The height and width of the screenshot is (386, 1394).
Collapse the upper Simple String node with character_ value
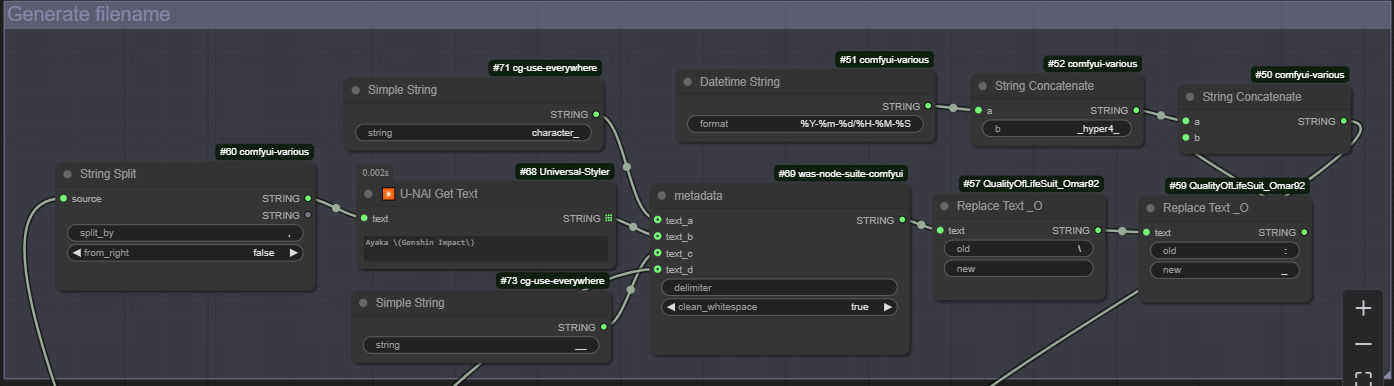355,90
